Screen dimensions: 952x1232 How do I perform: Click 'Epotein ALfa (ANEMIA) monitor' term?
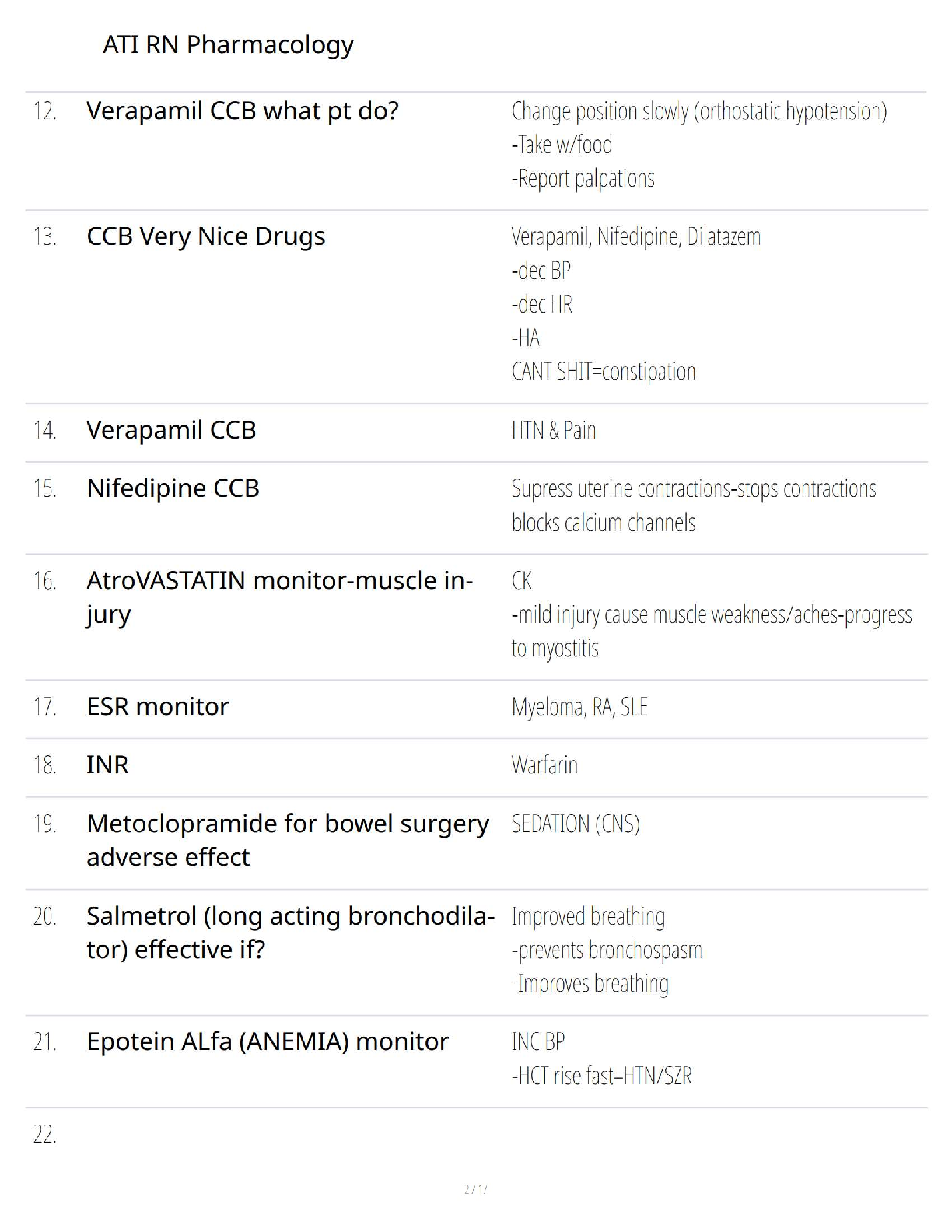tap(267, 1041)
